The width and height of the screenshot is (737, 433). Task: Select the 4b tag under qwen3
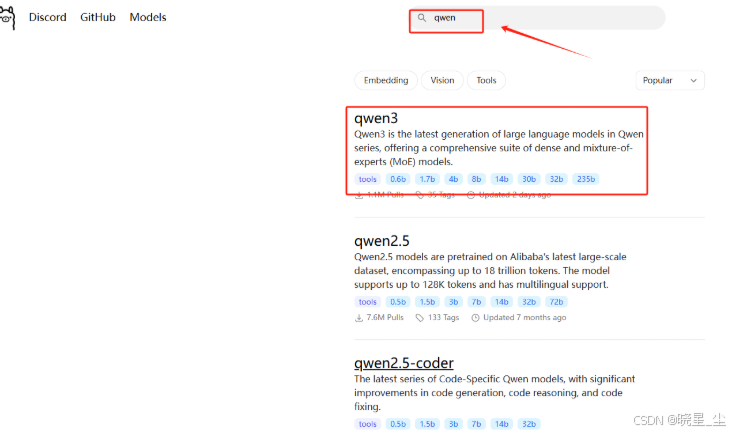tap(453, 179)
